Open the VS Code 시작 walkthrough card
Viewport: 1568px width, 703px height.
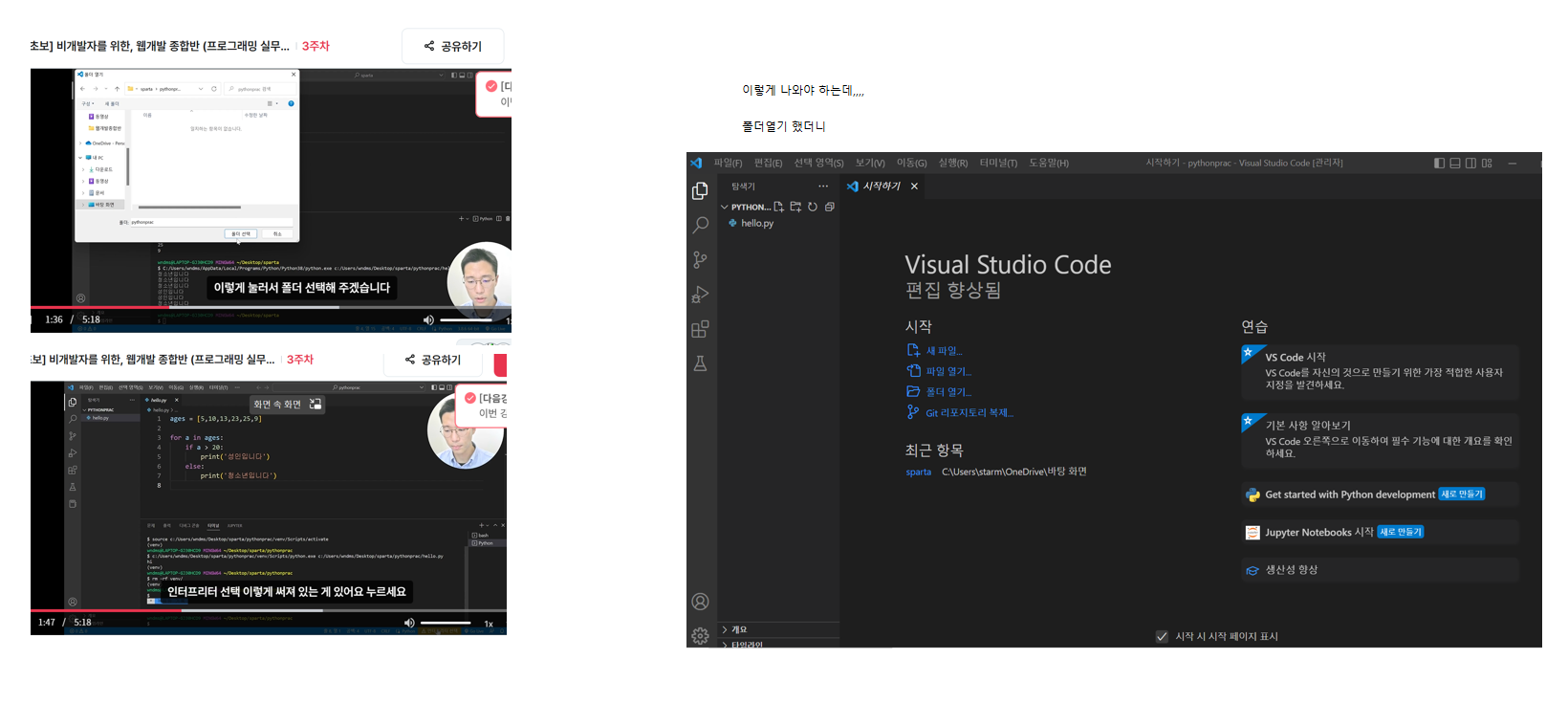point(1380,371)
